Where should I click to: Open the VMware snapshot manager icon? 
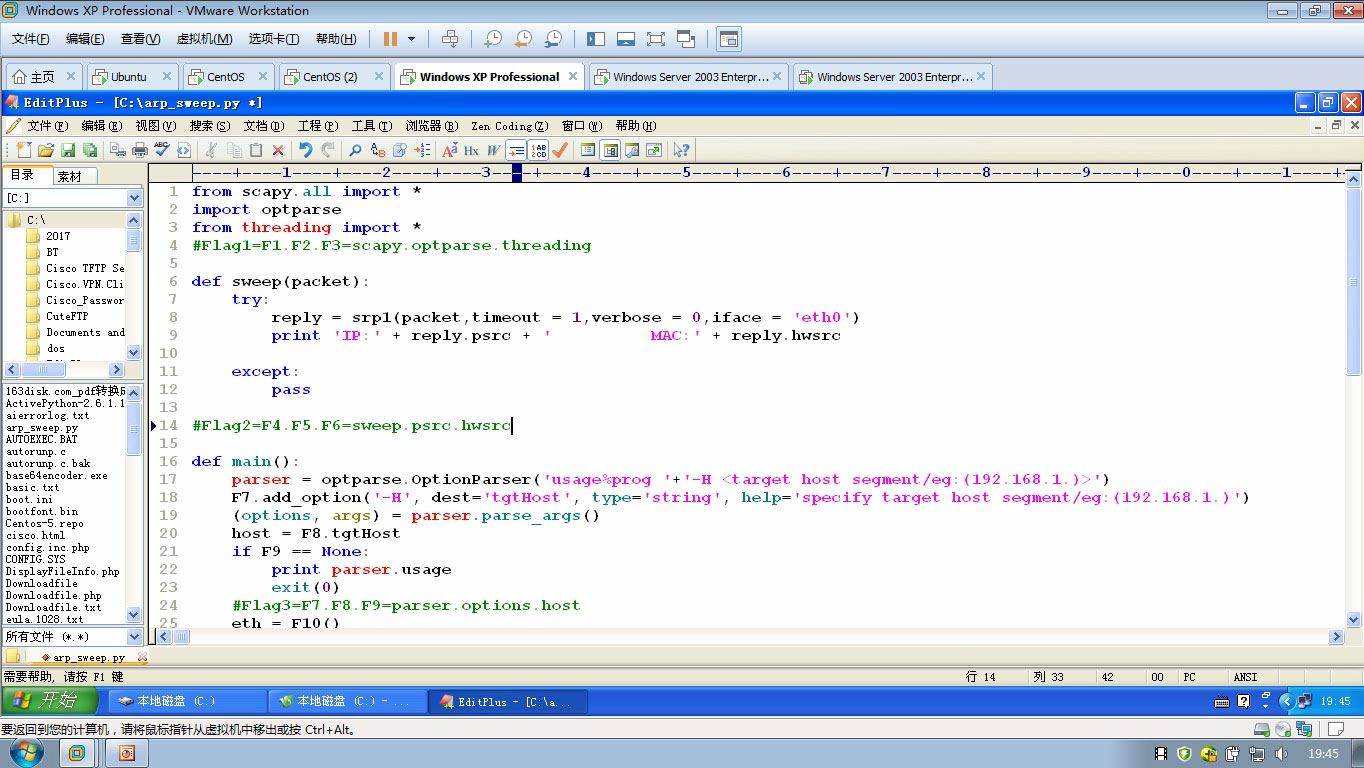(x=553, y=39)
